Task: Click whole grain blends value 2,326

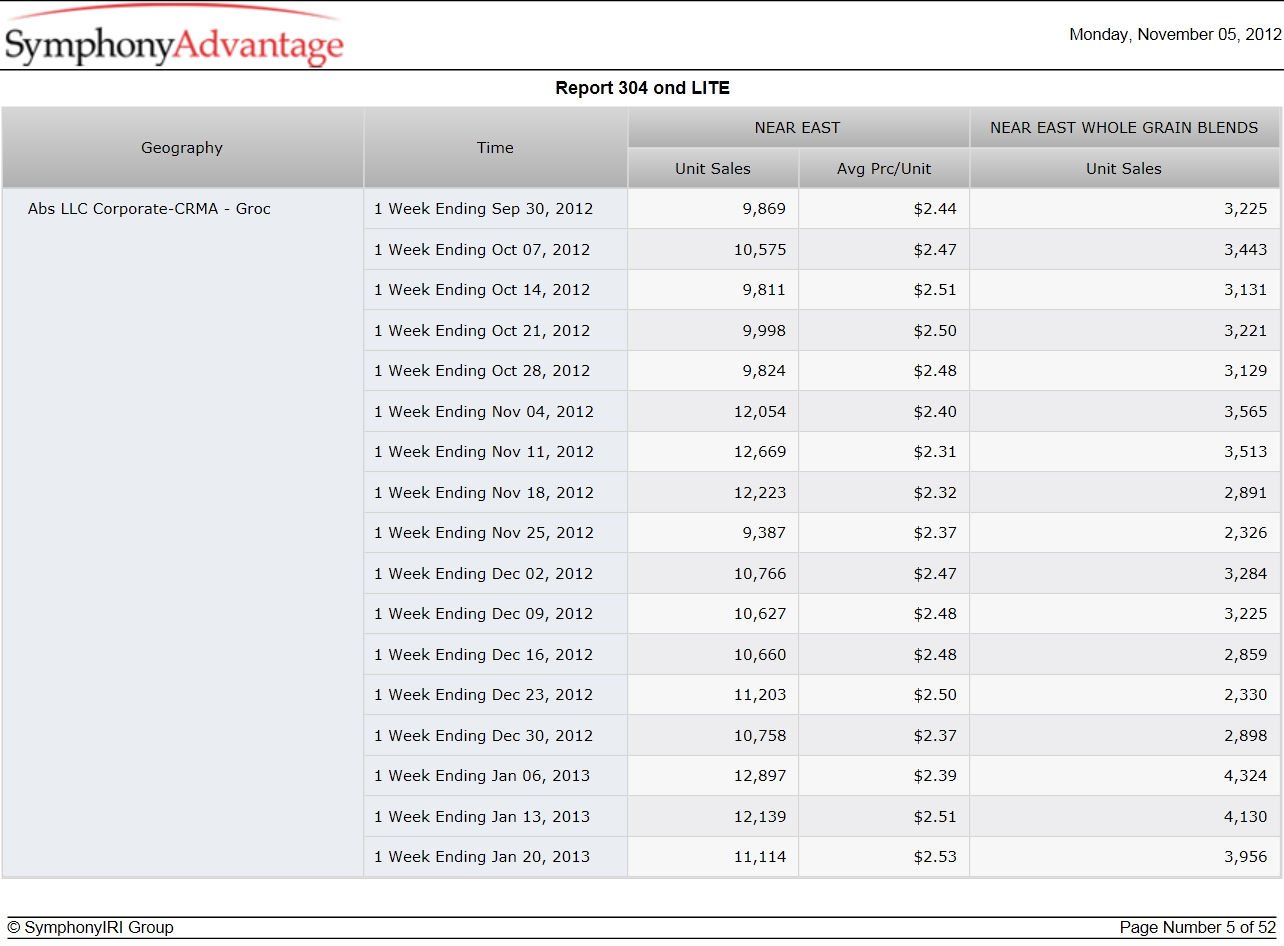Action: pyautogui.click(x=1246, y=533)
